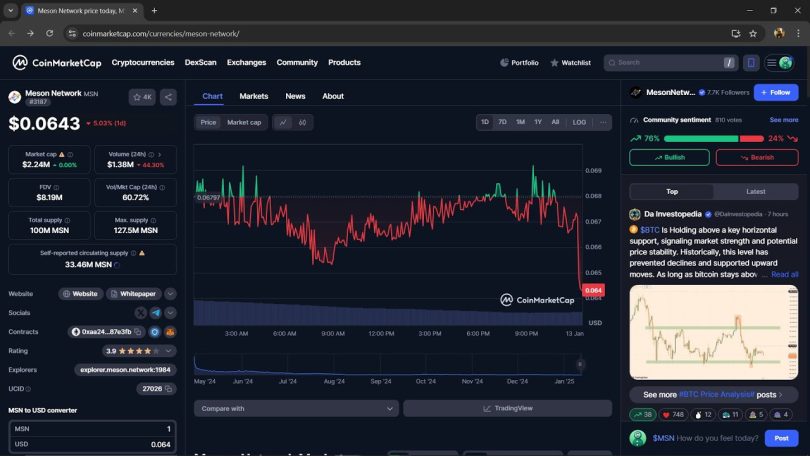This screenshot has width=810, height=456.
Task: Vote Bearish on sentiment
Action: pos(757,158)
